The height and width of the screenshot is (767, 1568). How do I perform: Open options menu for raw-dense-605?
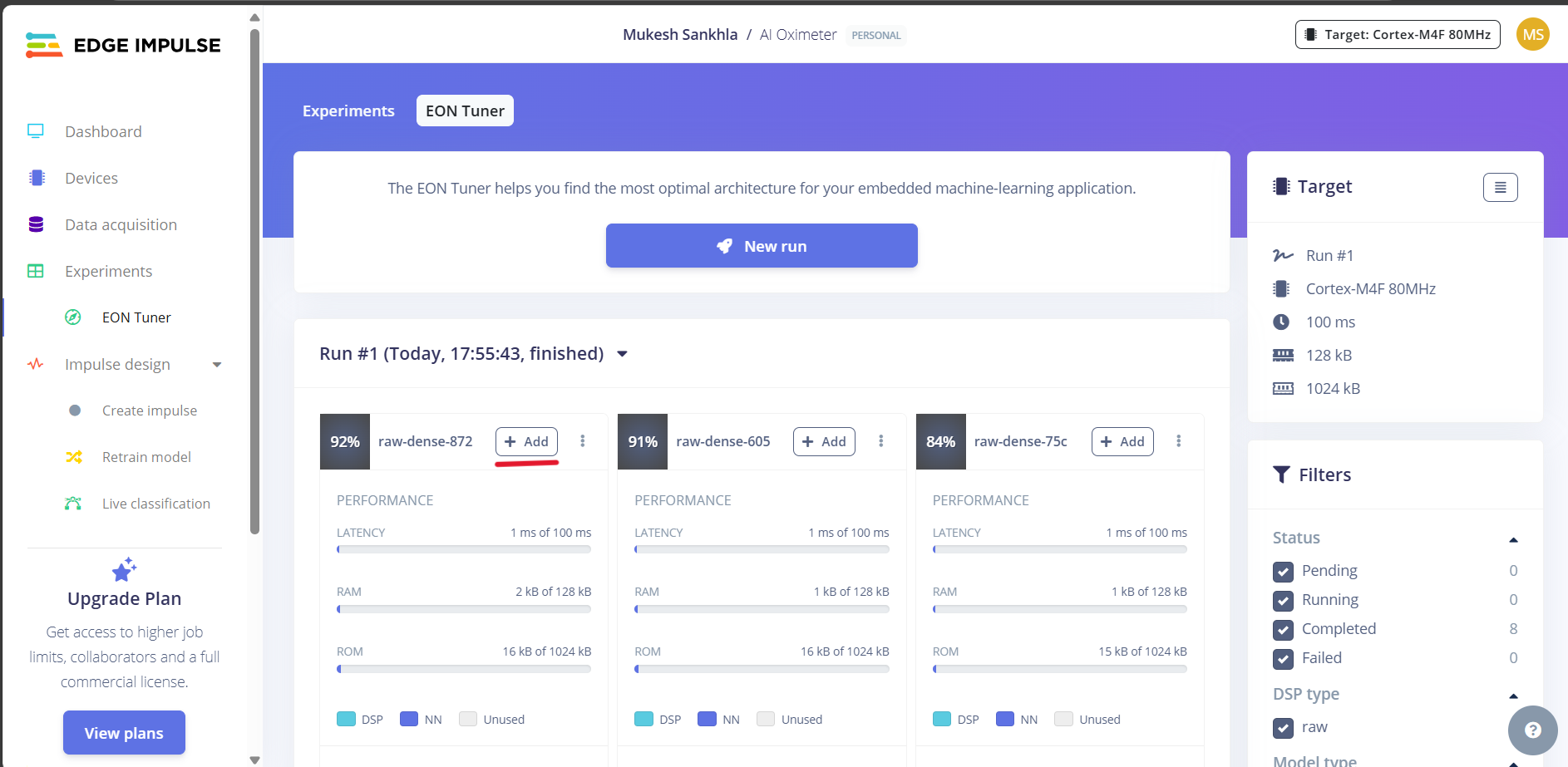[x=881, y=441]
